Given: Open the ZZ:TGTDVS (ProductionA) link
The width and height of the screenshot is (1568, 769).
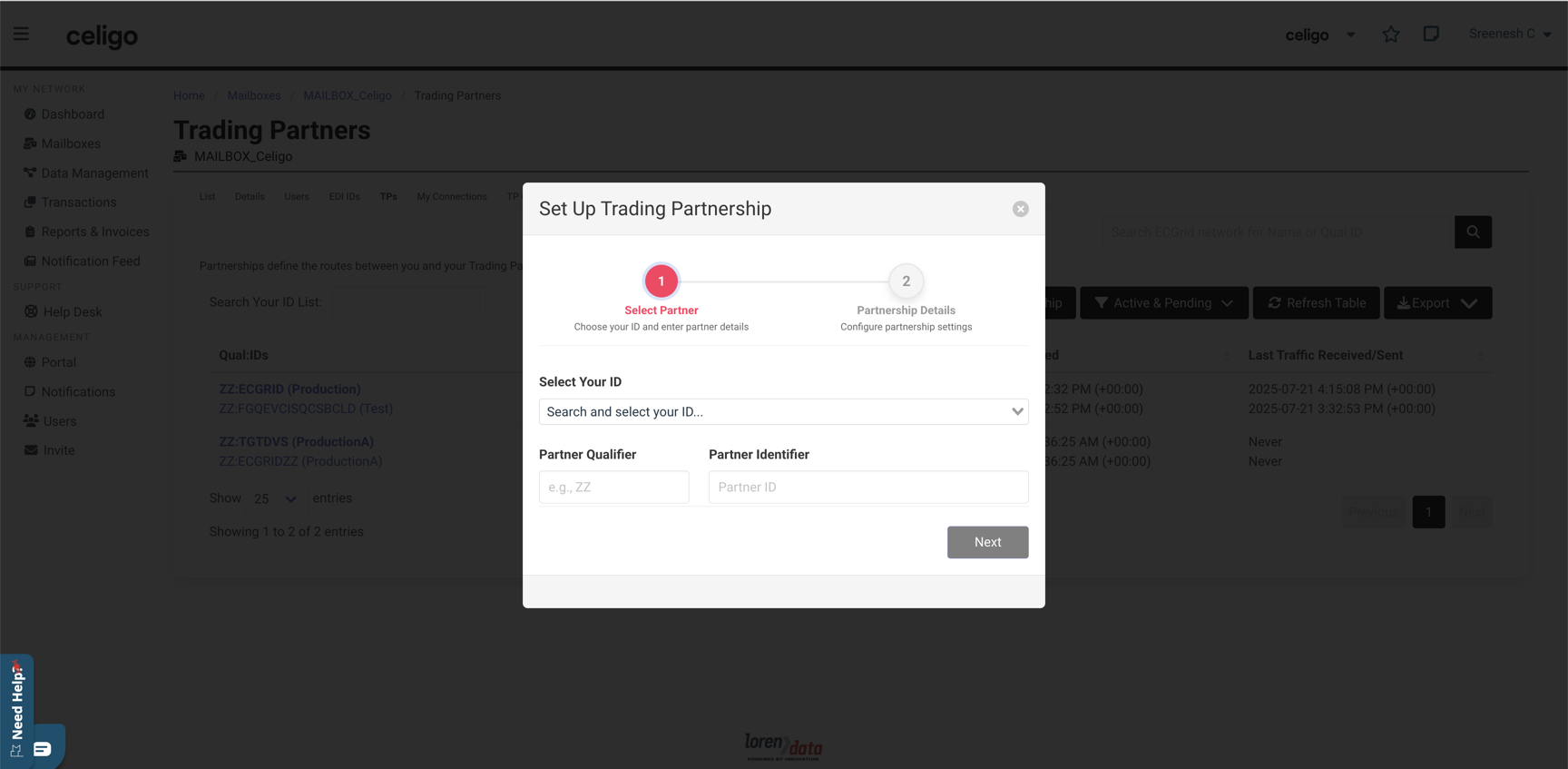Looking at the screenshot, I should [296, 441].
